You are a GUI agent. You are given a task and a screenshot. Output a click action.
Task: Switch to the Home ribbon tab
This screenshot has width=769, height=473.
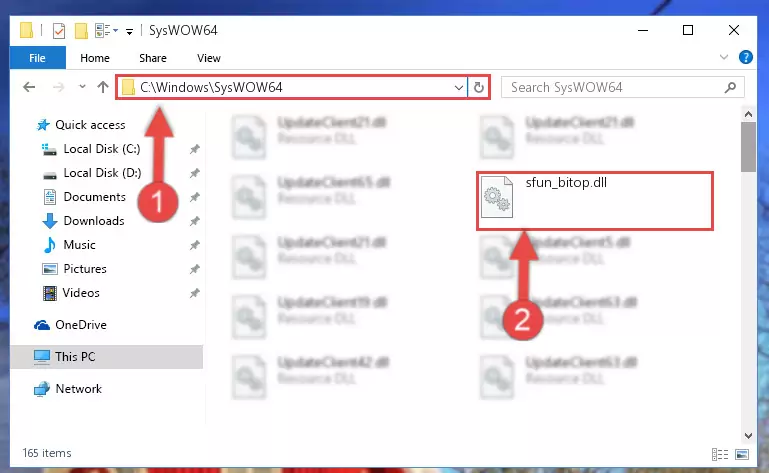pyautogui.click(x=95, y=58)
